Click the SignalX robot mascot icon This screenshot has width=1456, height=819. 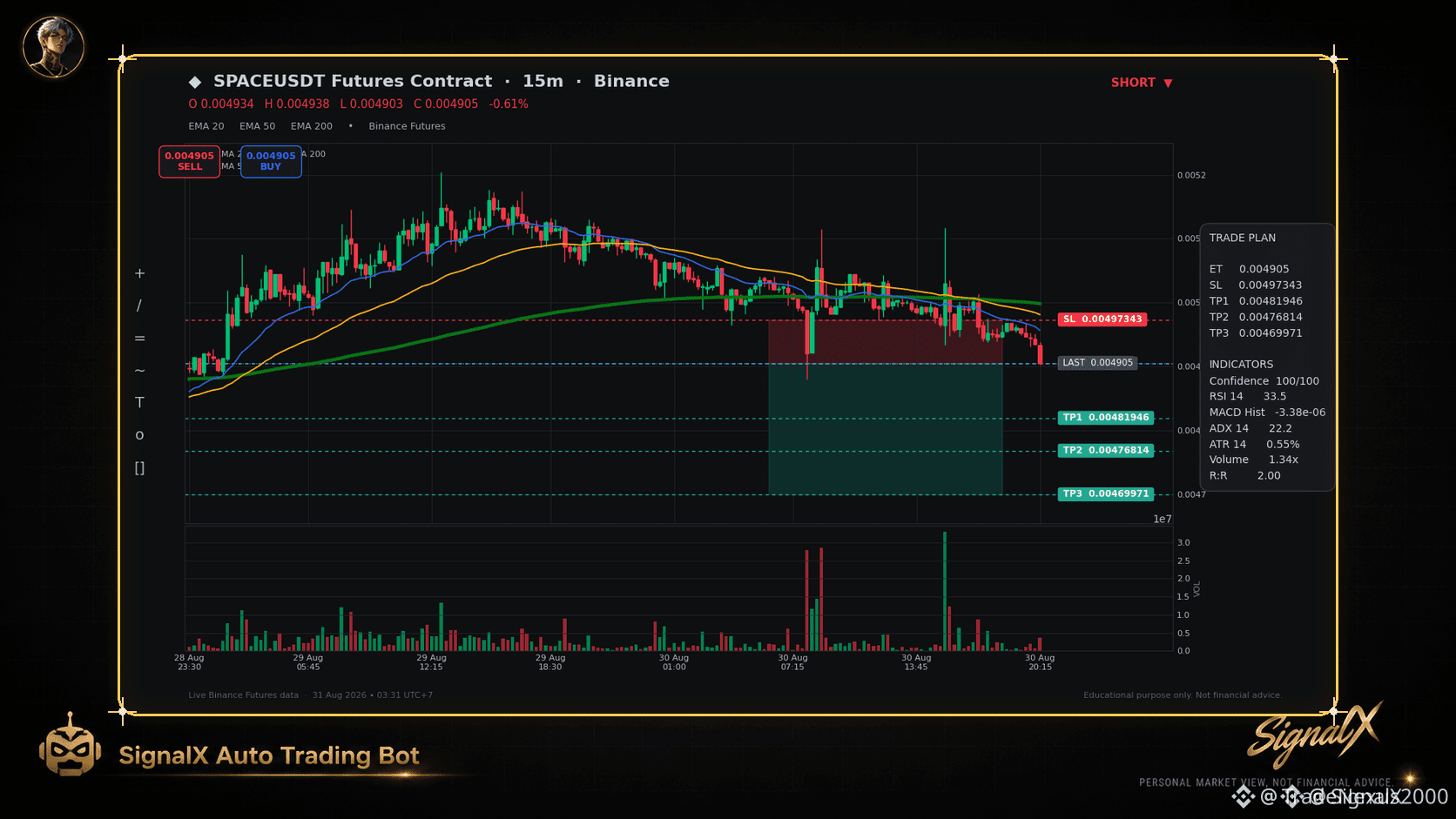click(70, 745)
